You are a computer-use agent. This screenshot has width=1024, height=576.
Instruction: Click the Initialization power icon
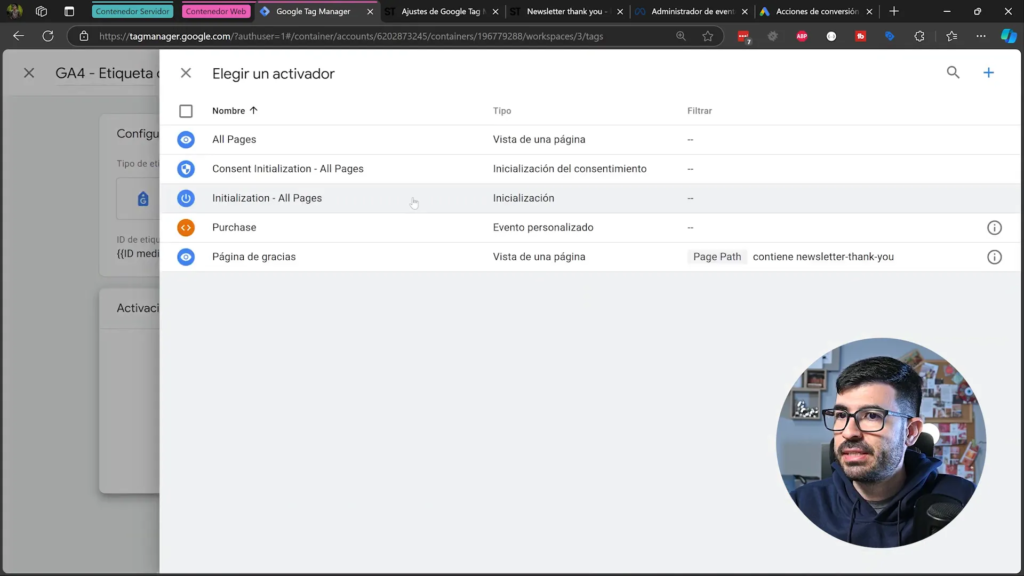[185, 199]
